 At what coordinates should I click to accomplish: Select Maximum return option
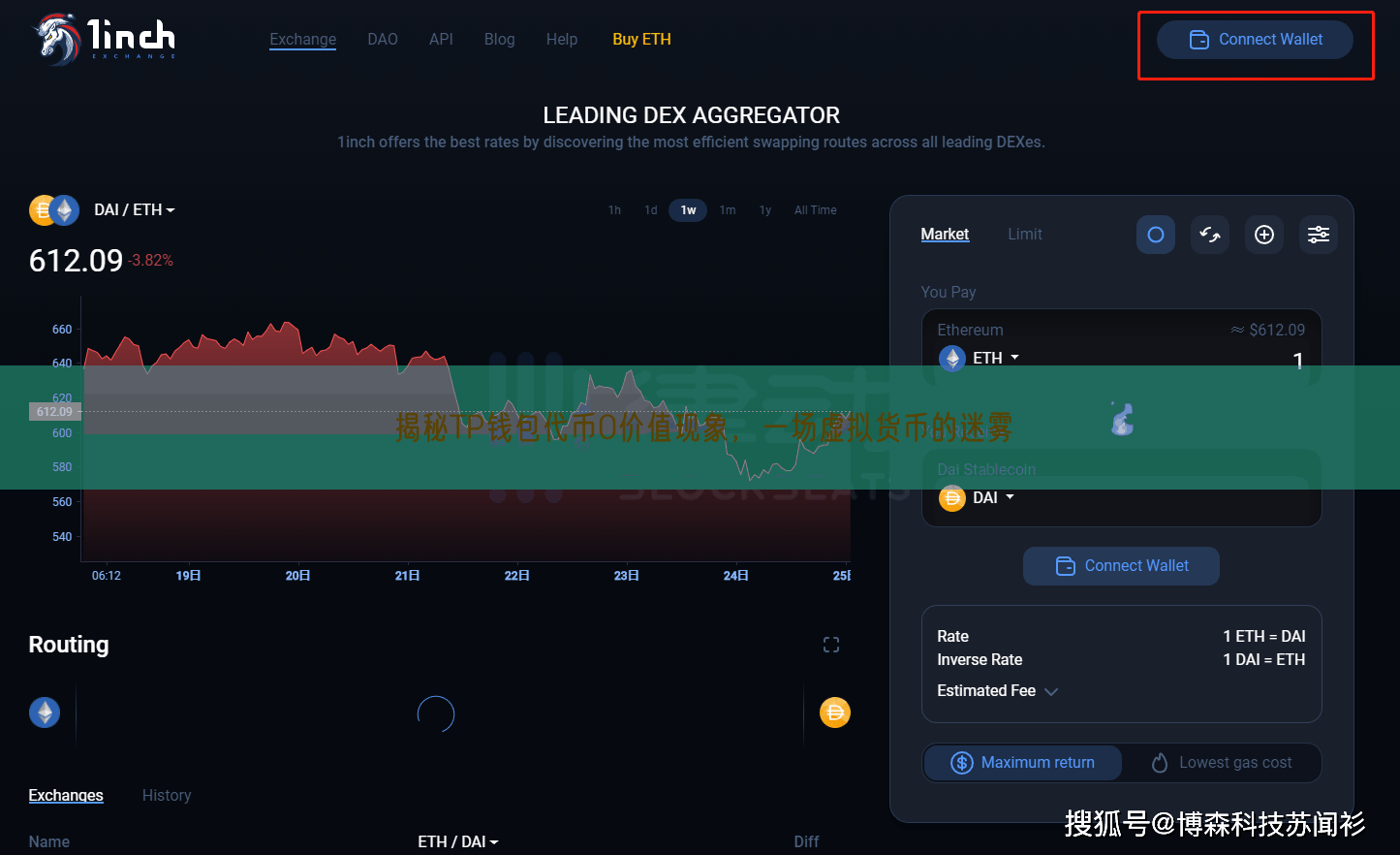[1023, 763]
